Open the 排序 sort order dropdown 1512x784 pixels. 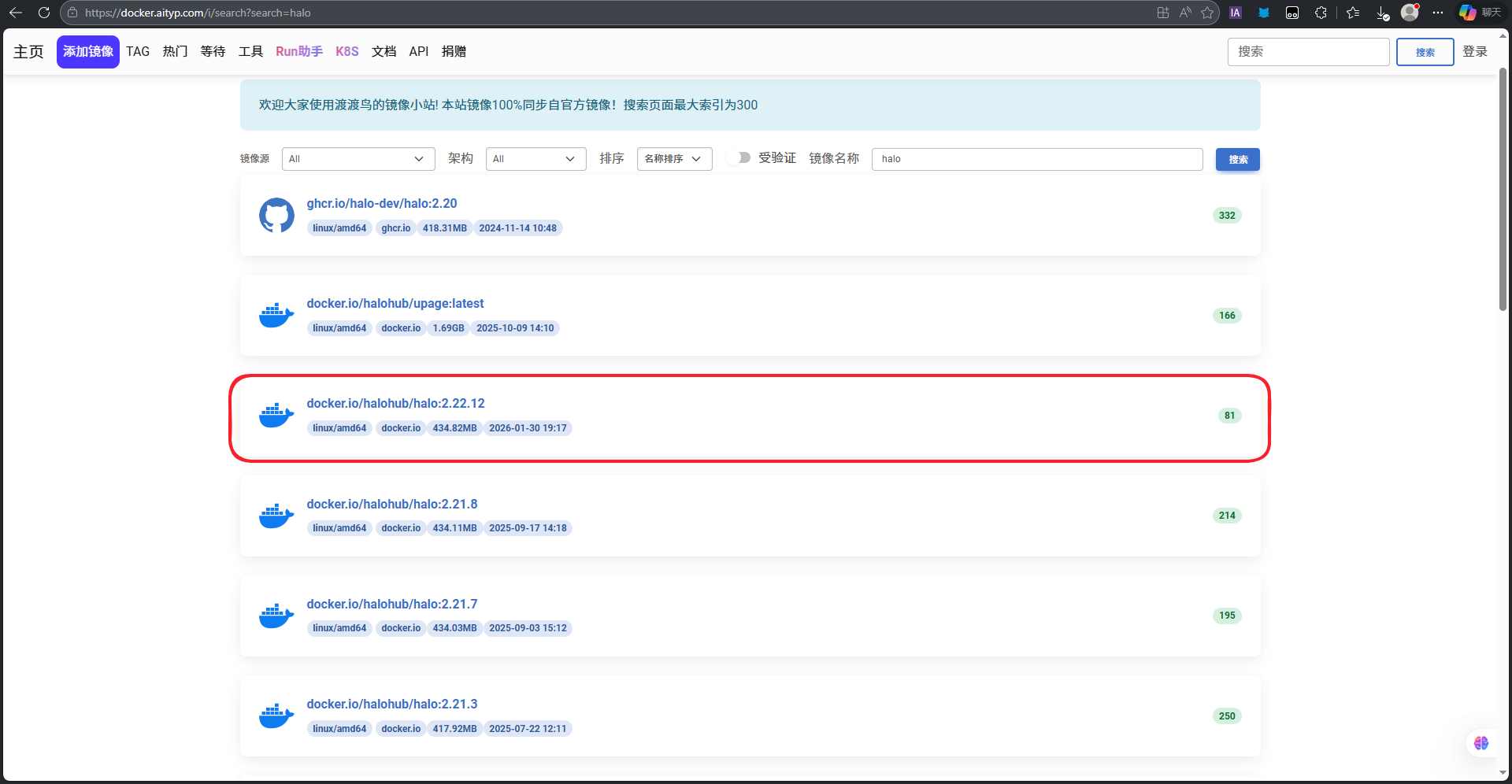click(x=674, y=159)
